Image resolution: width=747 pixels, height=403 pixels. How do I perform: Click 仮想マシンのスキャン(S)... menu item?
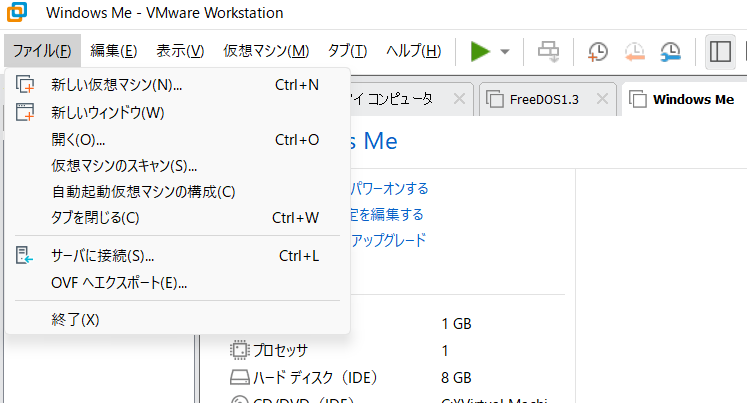point(124,165)
